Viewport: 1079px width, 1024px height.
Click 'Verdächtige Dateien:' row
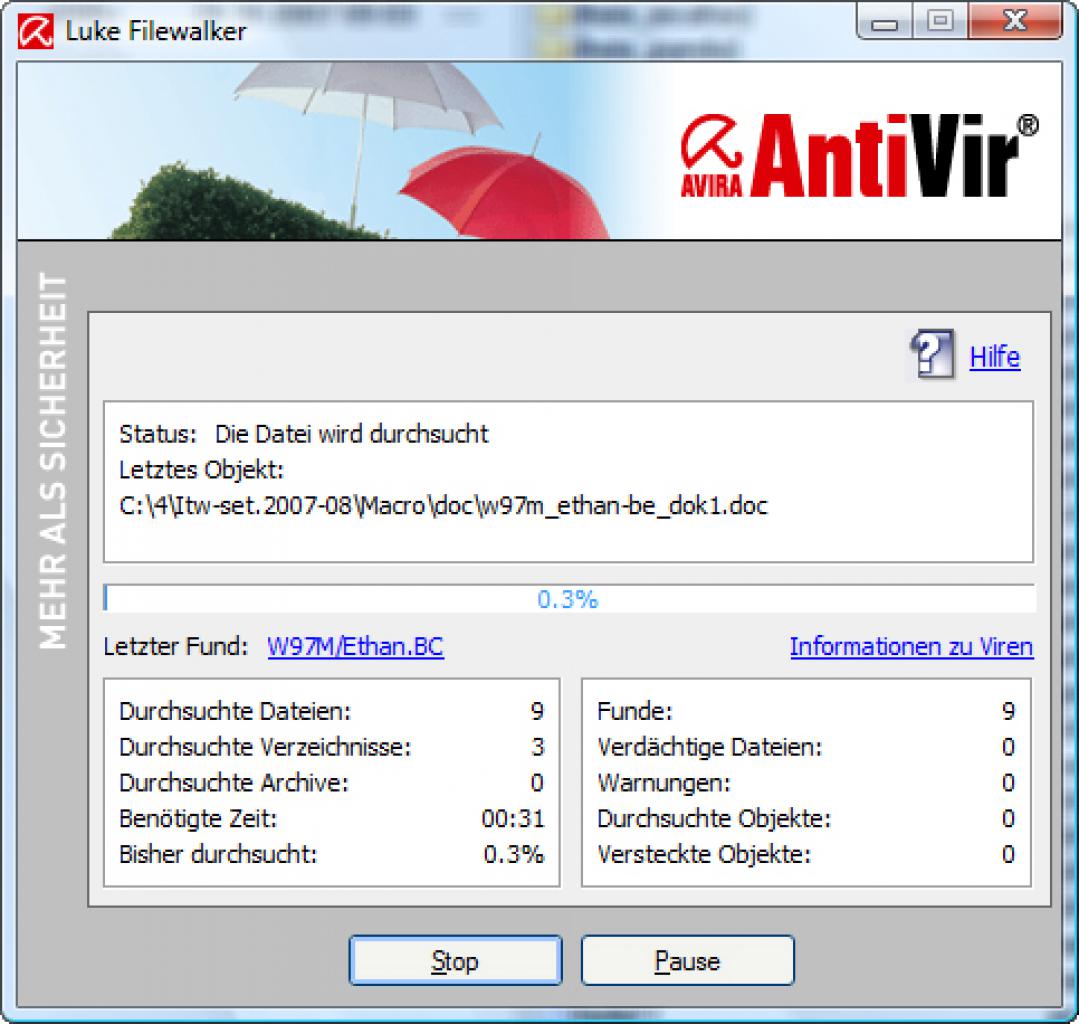[x=806, y=747]
